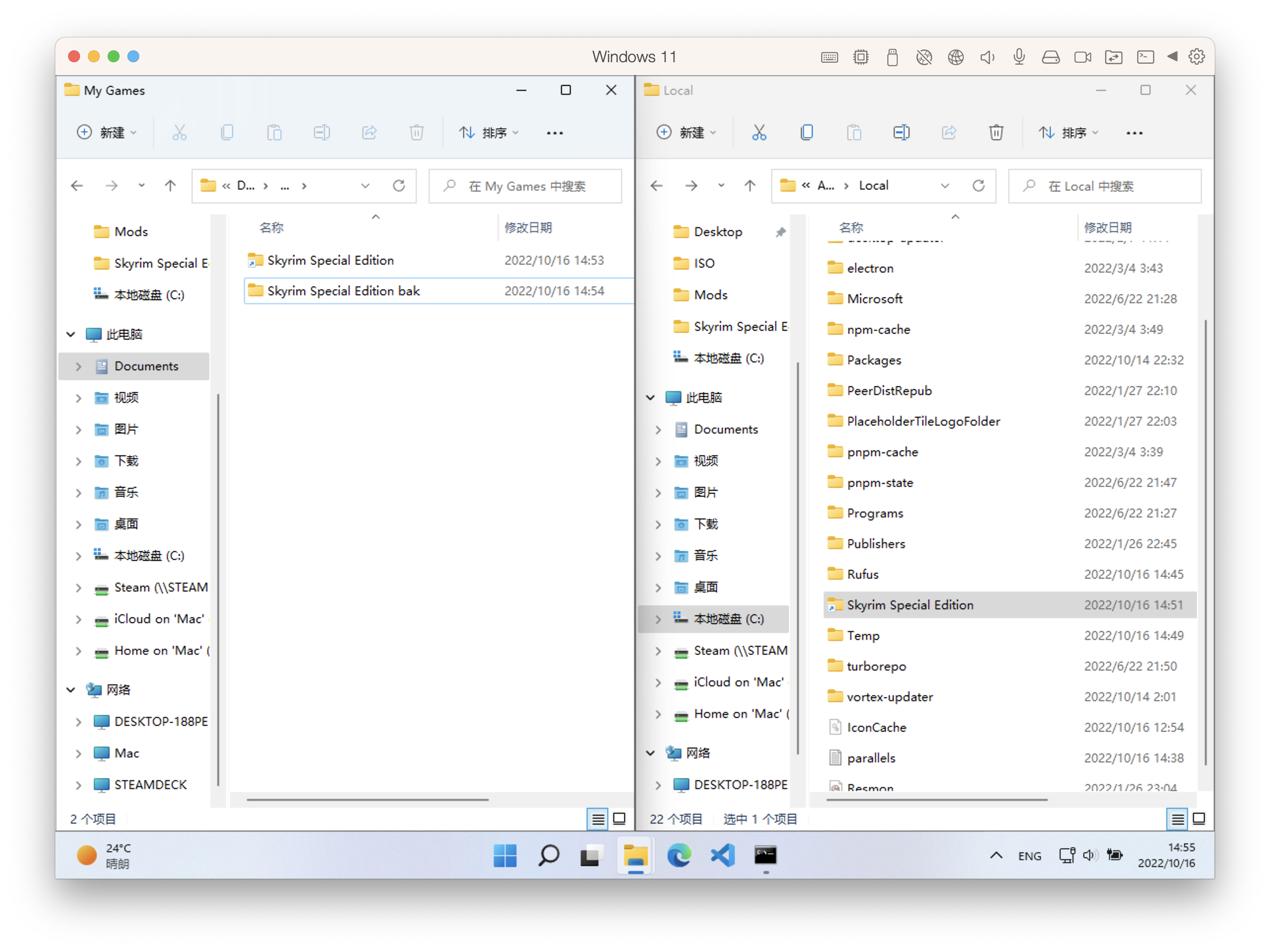Collapse the 网络 section in Local window

pyautogui.click(x=650, y=753)
